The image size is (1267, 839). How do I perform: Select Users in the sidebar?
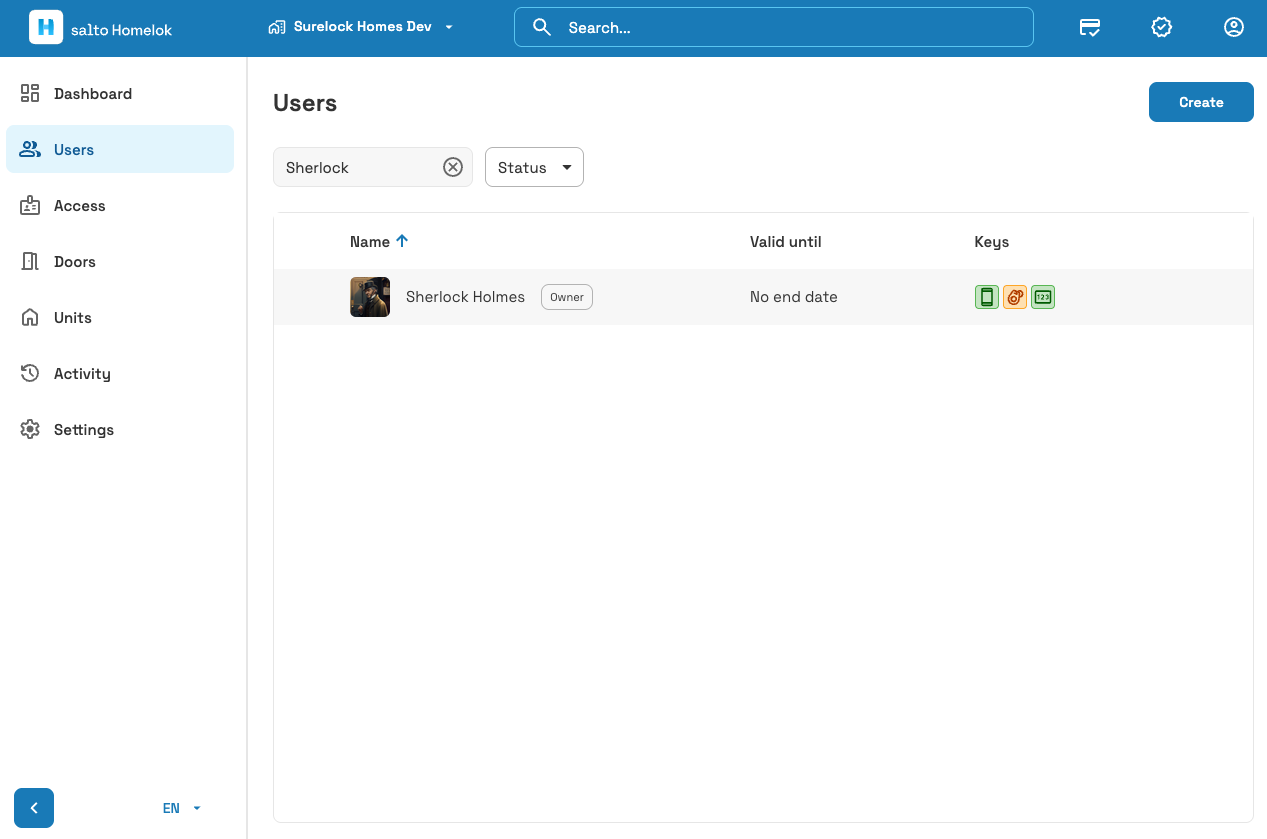[120, 150]
